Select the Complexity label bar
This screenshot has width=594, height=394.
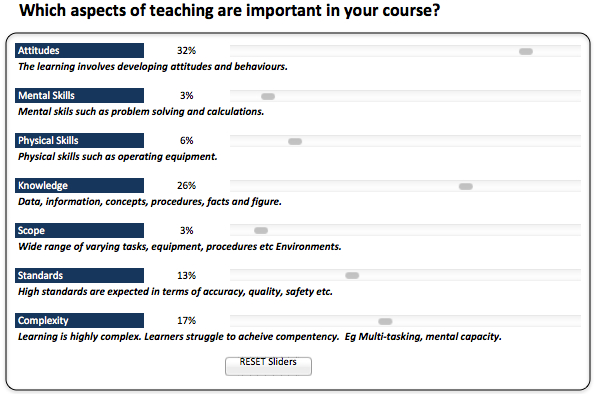[x=80, y=321]
